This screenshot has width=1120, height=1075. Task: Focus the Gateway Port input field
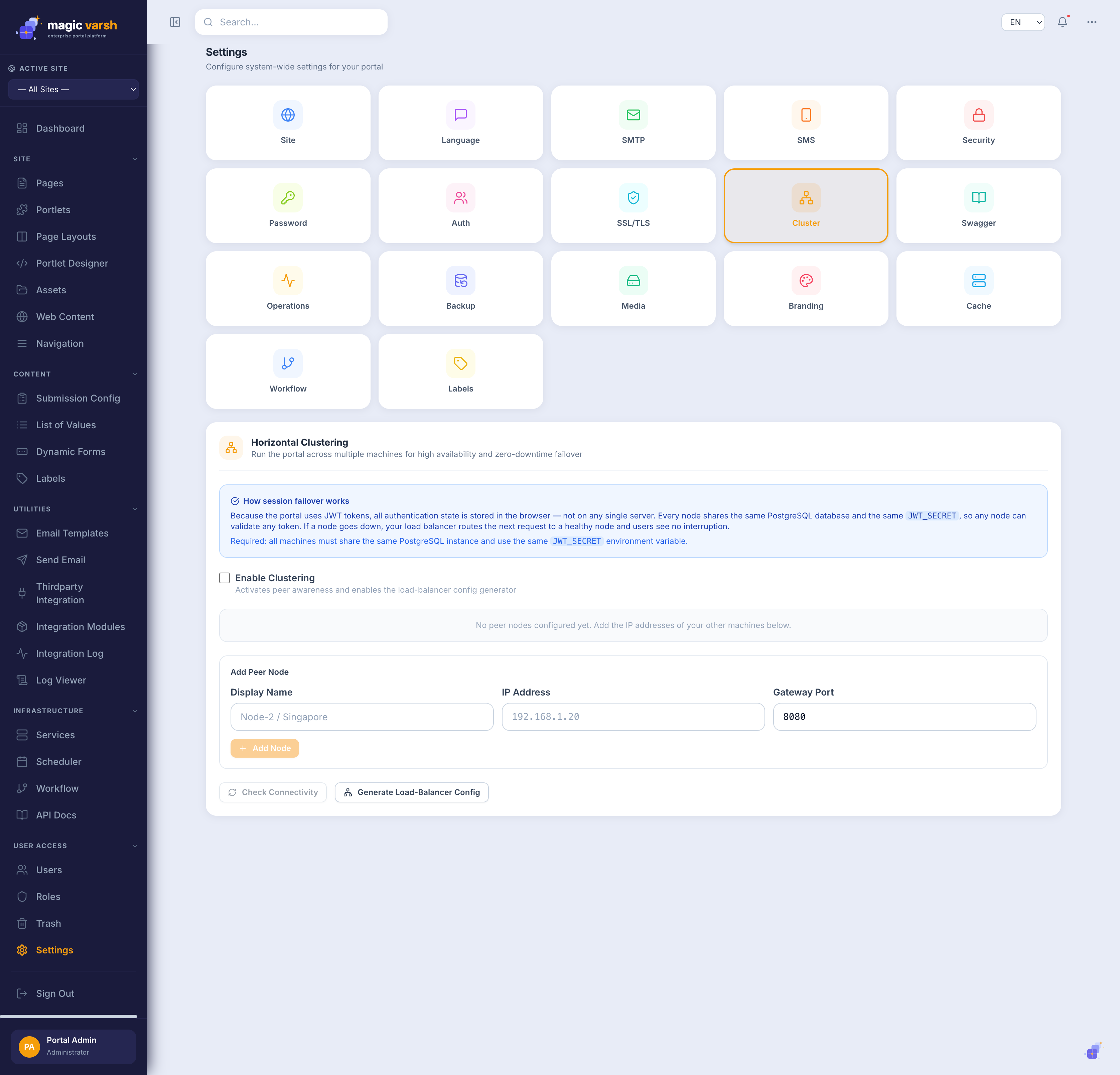tap(904, 717)
